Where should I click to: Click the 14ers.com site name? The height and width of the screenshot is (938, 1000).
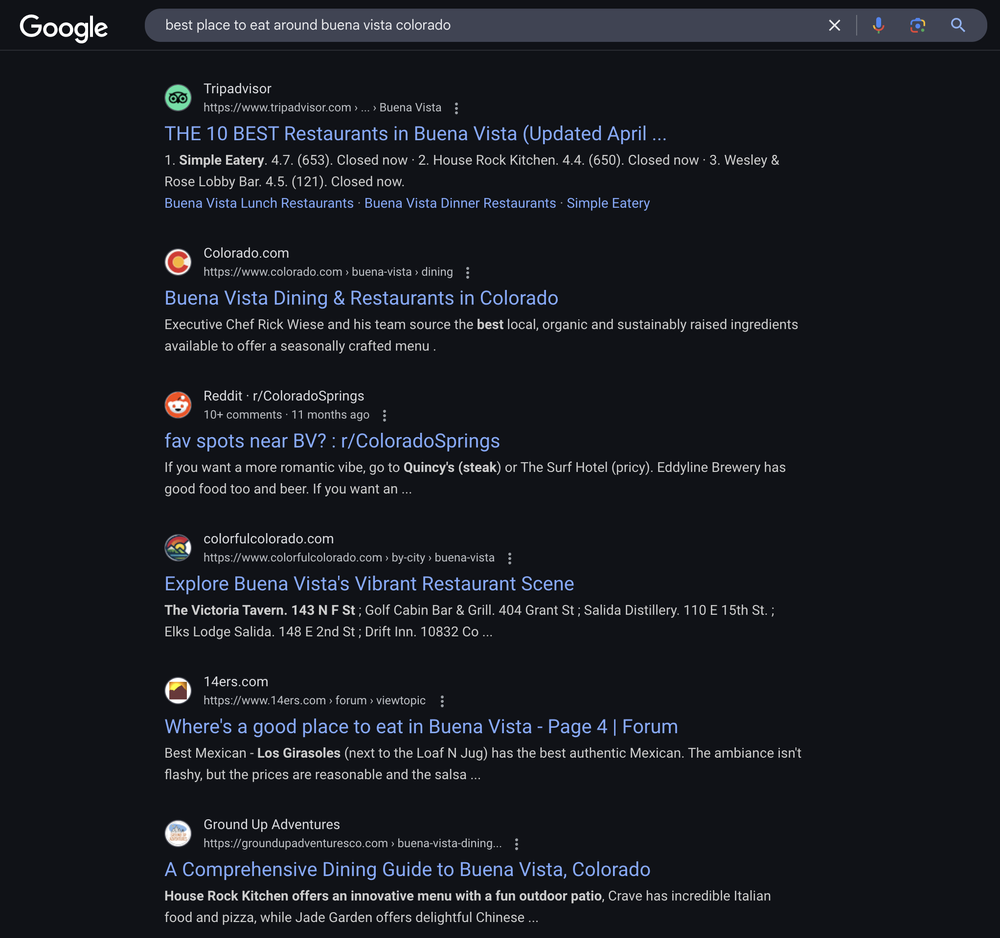point(236,682)
